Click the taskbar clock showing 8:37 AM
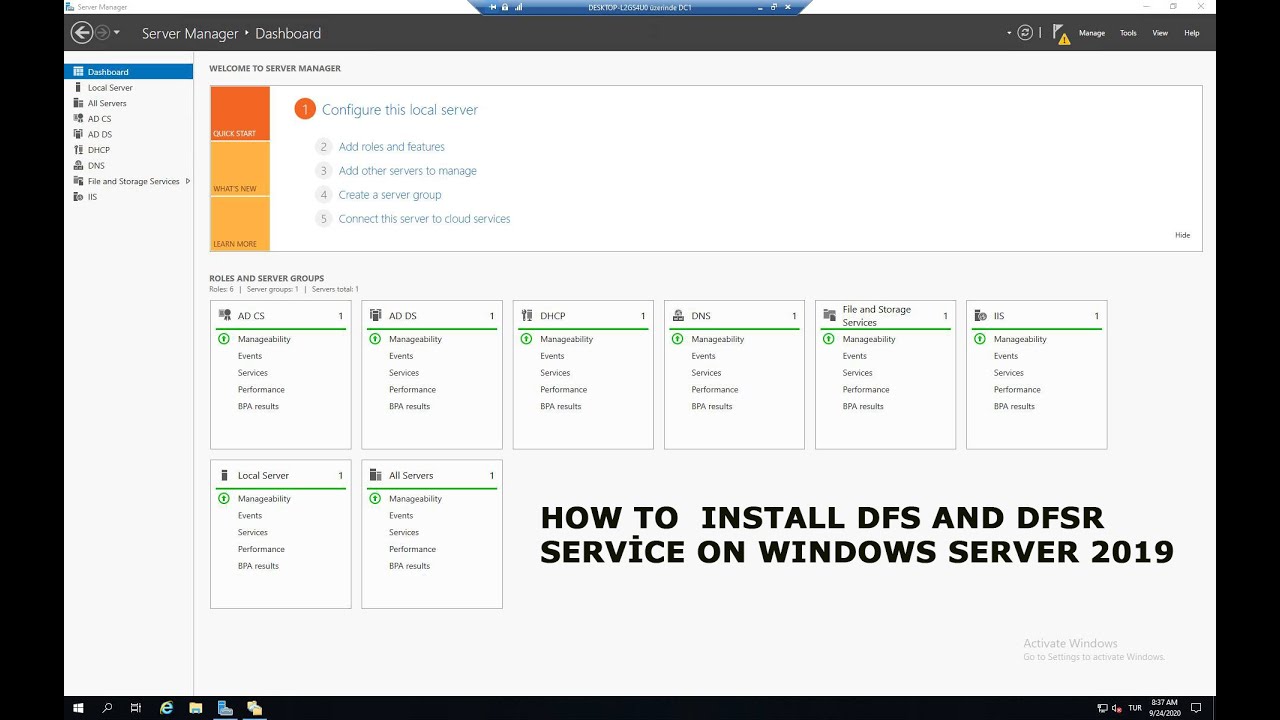Image resolution: width=1280 pixels, height=720 pixels. tap(1164, 708)
